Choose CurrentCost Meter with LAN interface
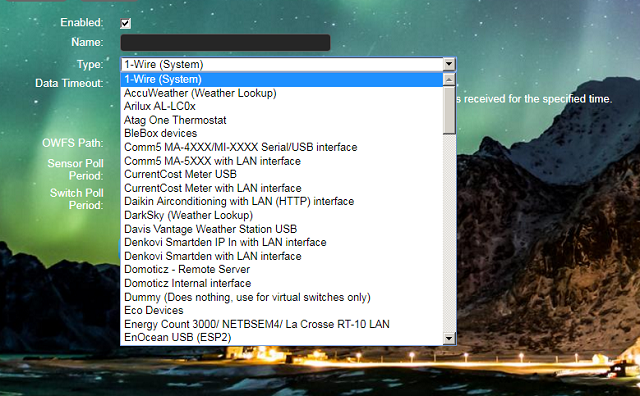Image resolution: width=640 pixels, height=396 pixels. (x=282, y=188)
